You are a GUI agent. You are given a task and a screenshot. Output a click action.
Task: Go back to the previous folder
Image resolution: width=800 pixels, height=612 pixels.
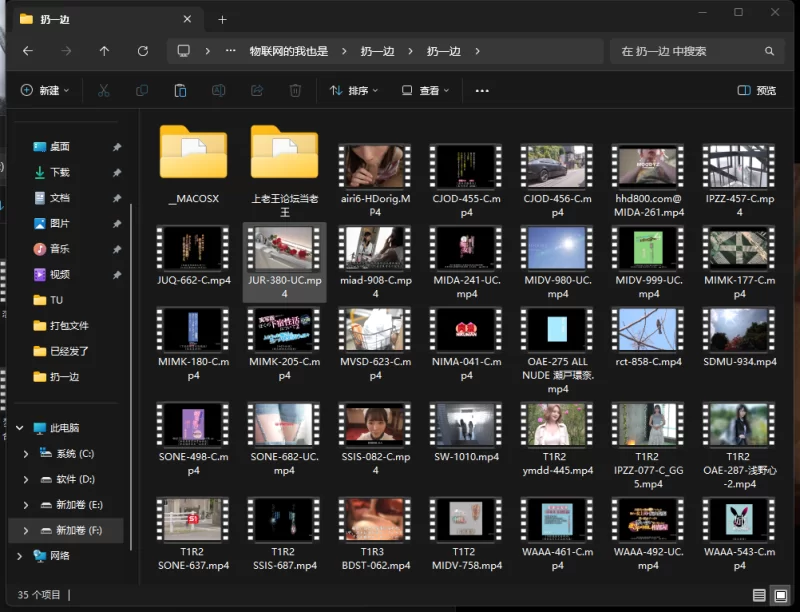pyautogui.click(x=28, y=51)
